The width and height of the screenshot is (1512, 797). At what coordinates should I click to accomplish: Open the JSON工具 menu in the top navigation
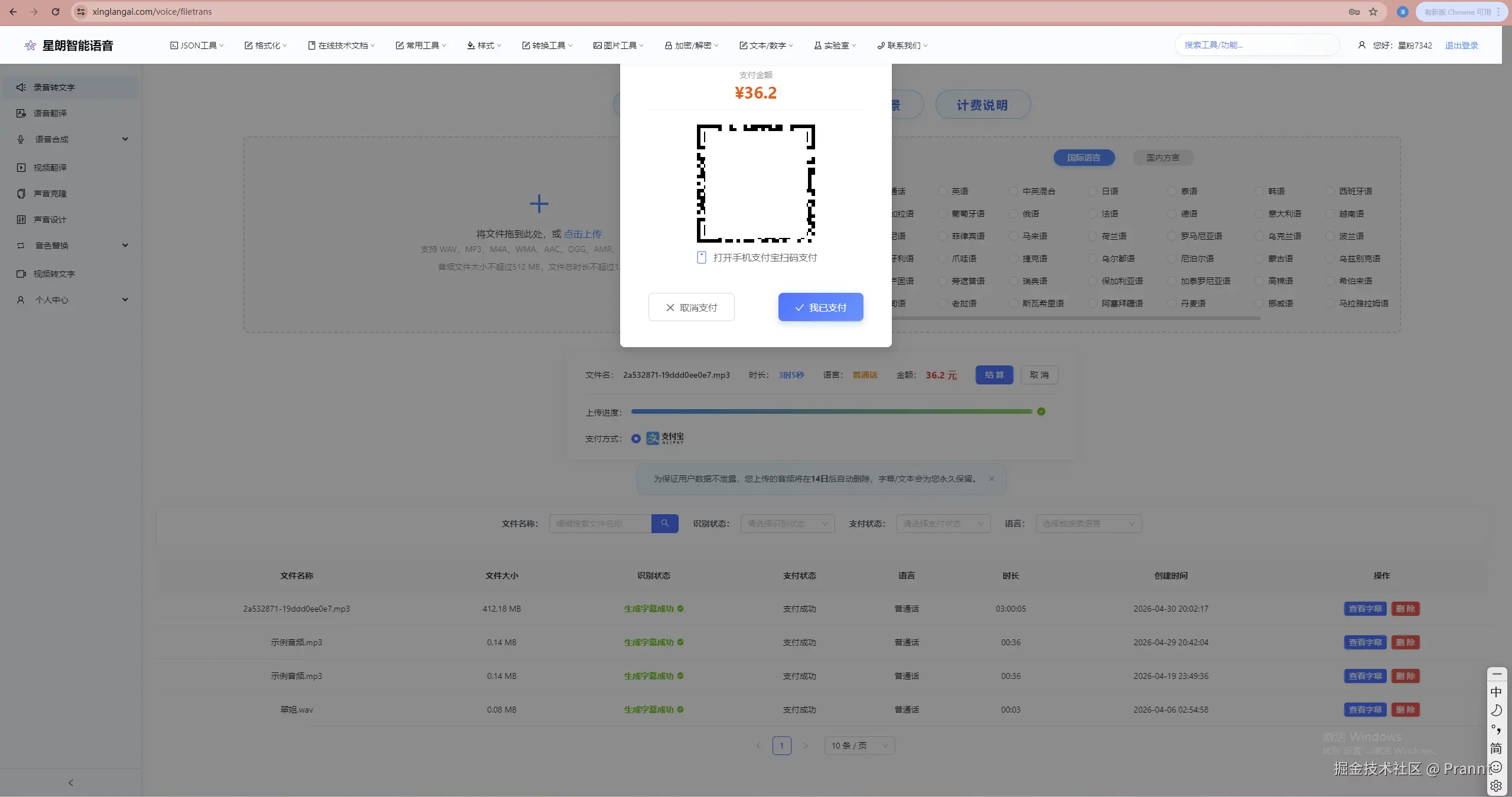coord(197,45)
